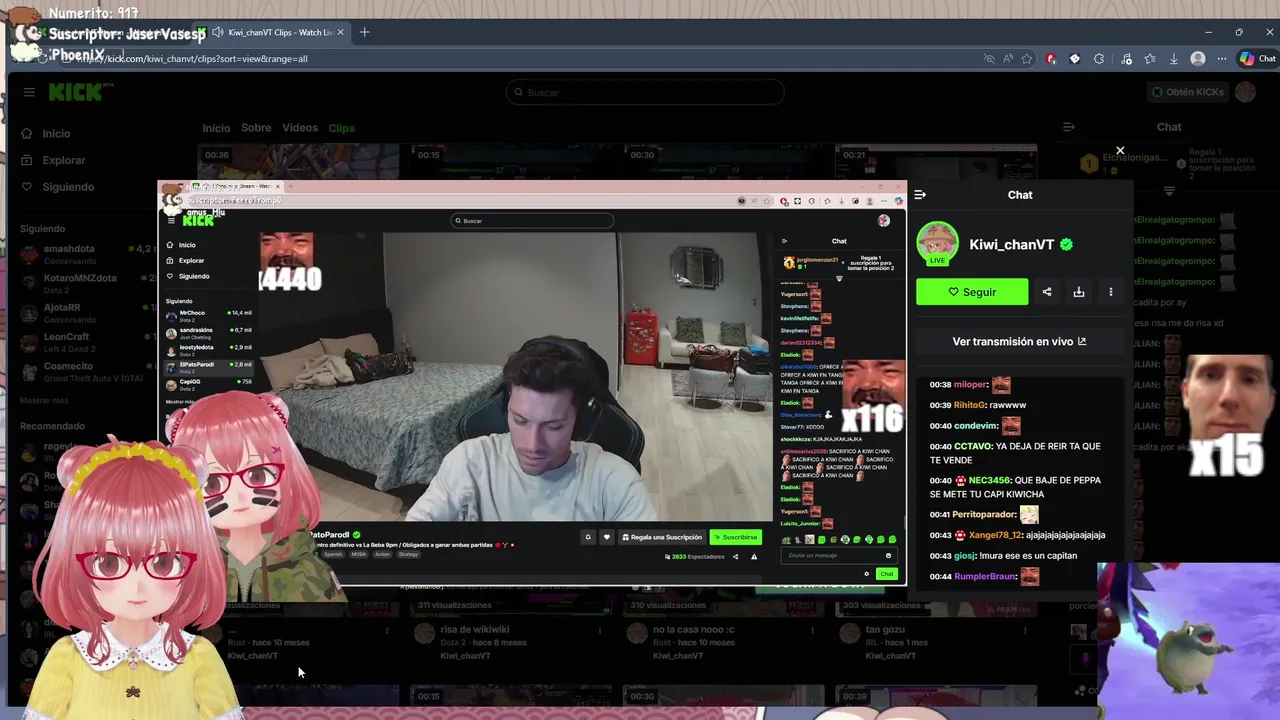Screen dimensions: 1280x720
Task: Open the Inicio channel tab
Action: pyautogui.click(x=216, y=128)
